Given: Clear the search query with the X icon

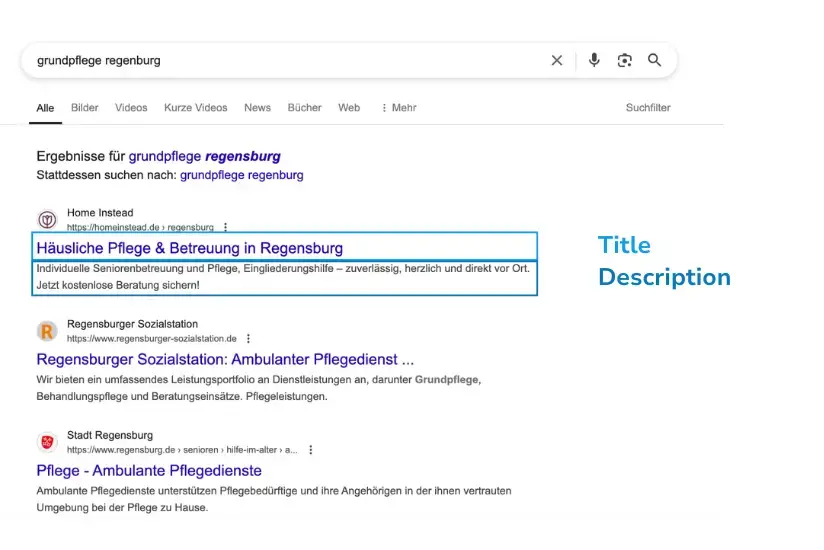Looking at the screenshot, I should coord(557,60).
